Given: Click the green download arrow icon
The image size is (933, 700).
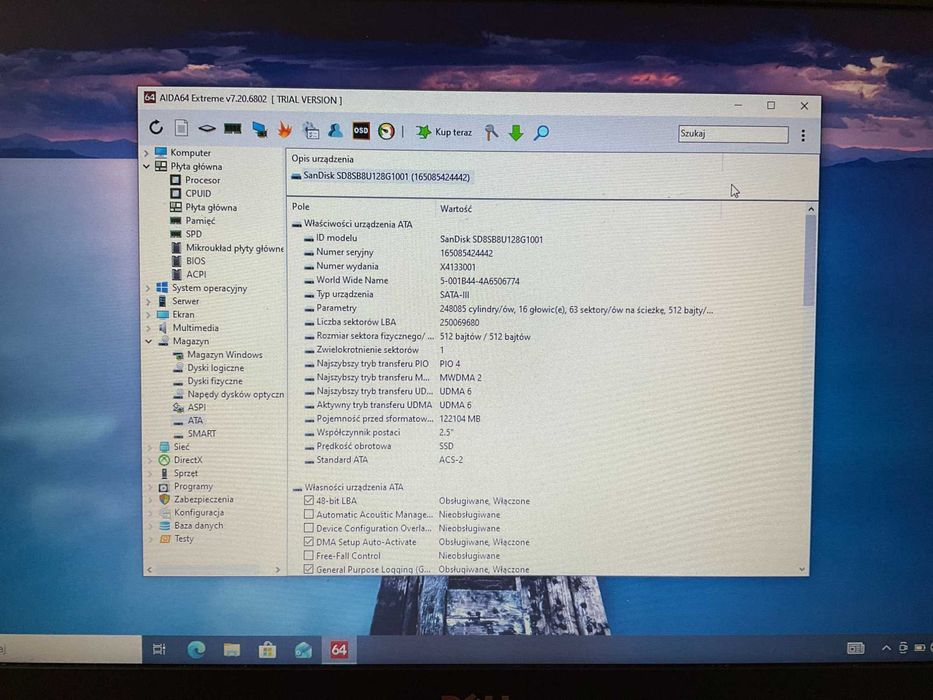Looking at the screenshot, I should click(x=516, y=133).
